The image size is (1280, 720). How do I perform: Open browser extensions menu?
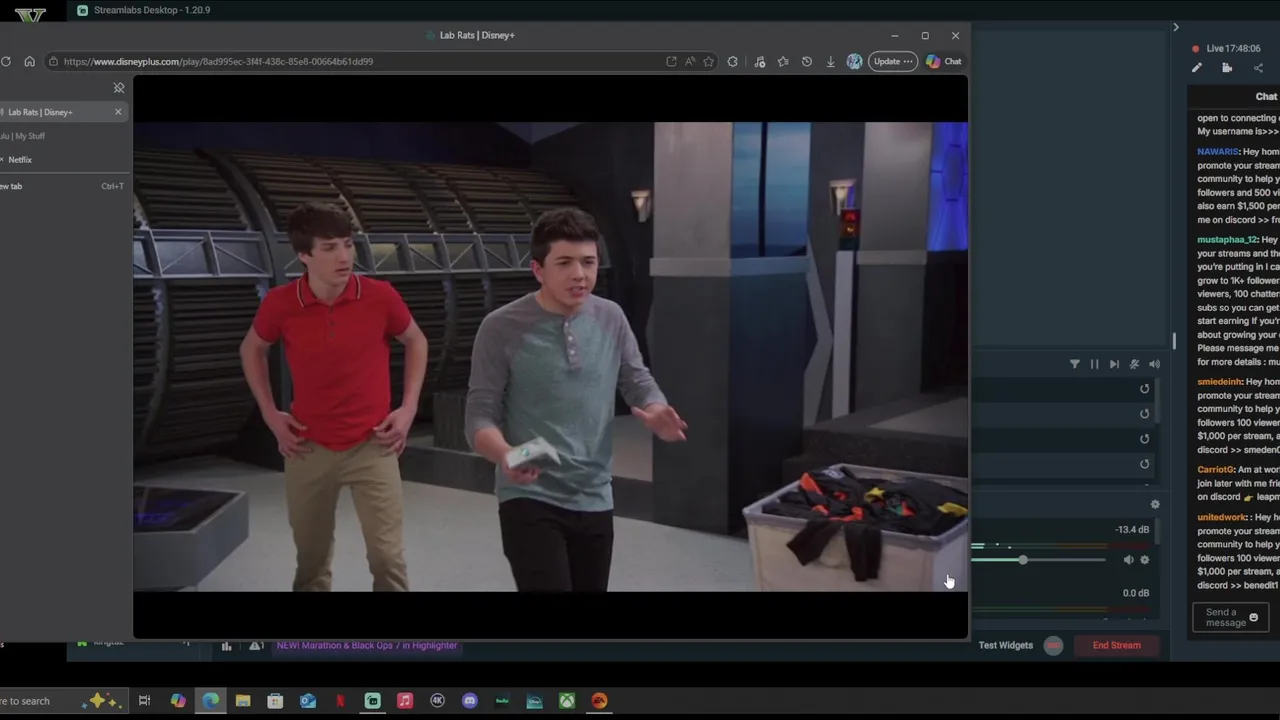(x=733, y=61)
